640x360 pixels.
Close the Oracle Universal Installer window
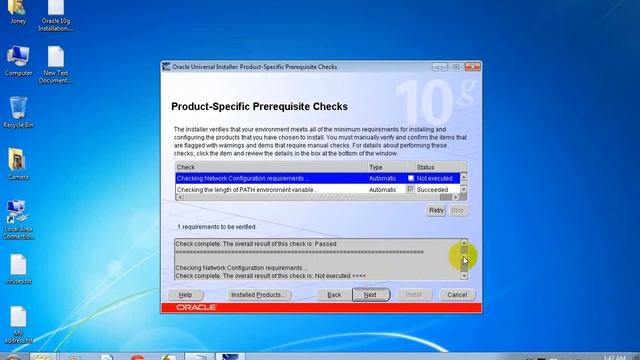point(473,67)
